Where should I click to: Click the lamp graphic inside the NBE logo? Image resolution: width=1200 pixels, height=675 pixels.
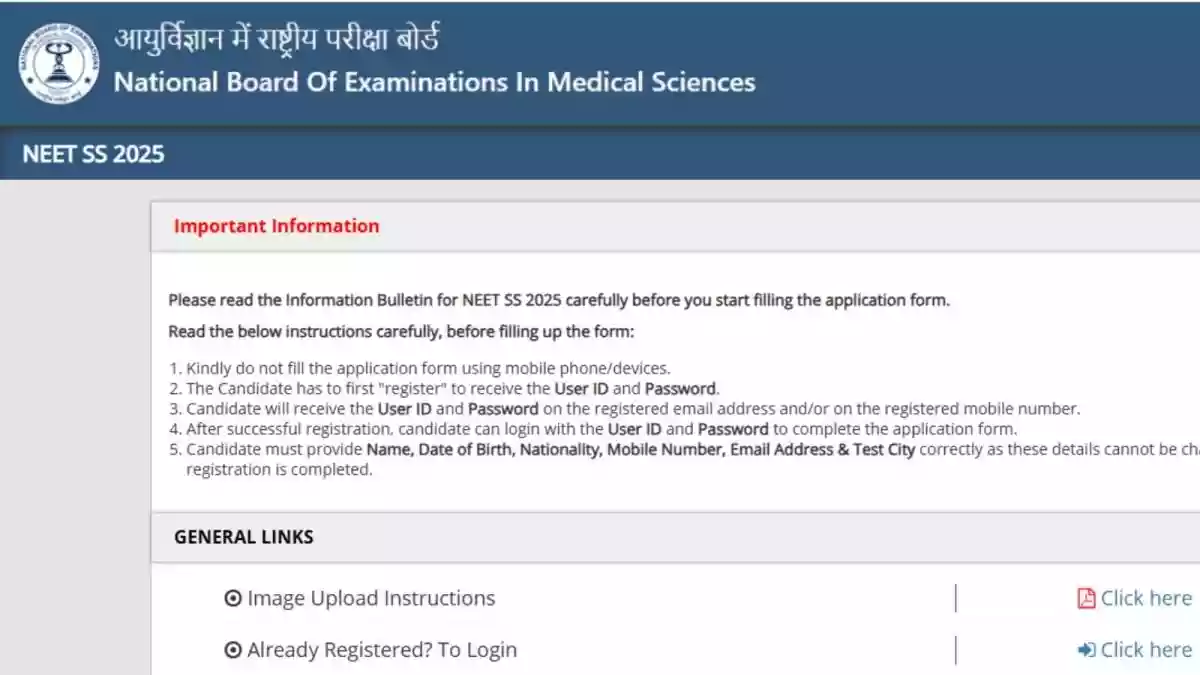58,62
